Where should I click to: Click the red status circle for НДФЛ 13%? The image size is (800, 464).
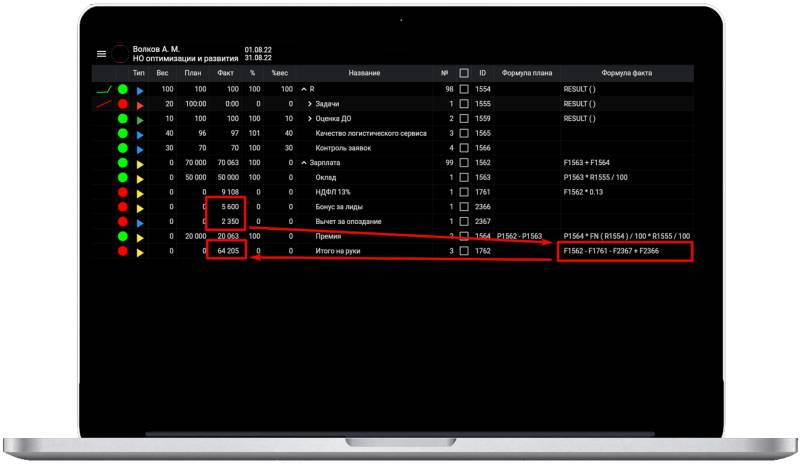click(123, 192)
